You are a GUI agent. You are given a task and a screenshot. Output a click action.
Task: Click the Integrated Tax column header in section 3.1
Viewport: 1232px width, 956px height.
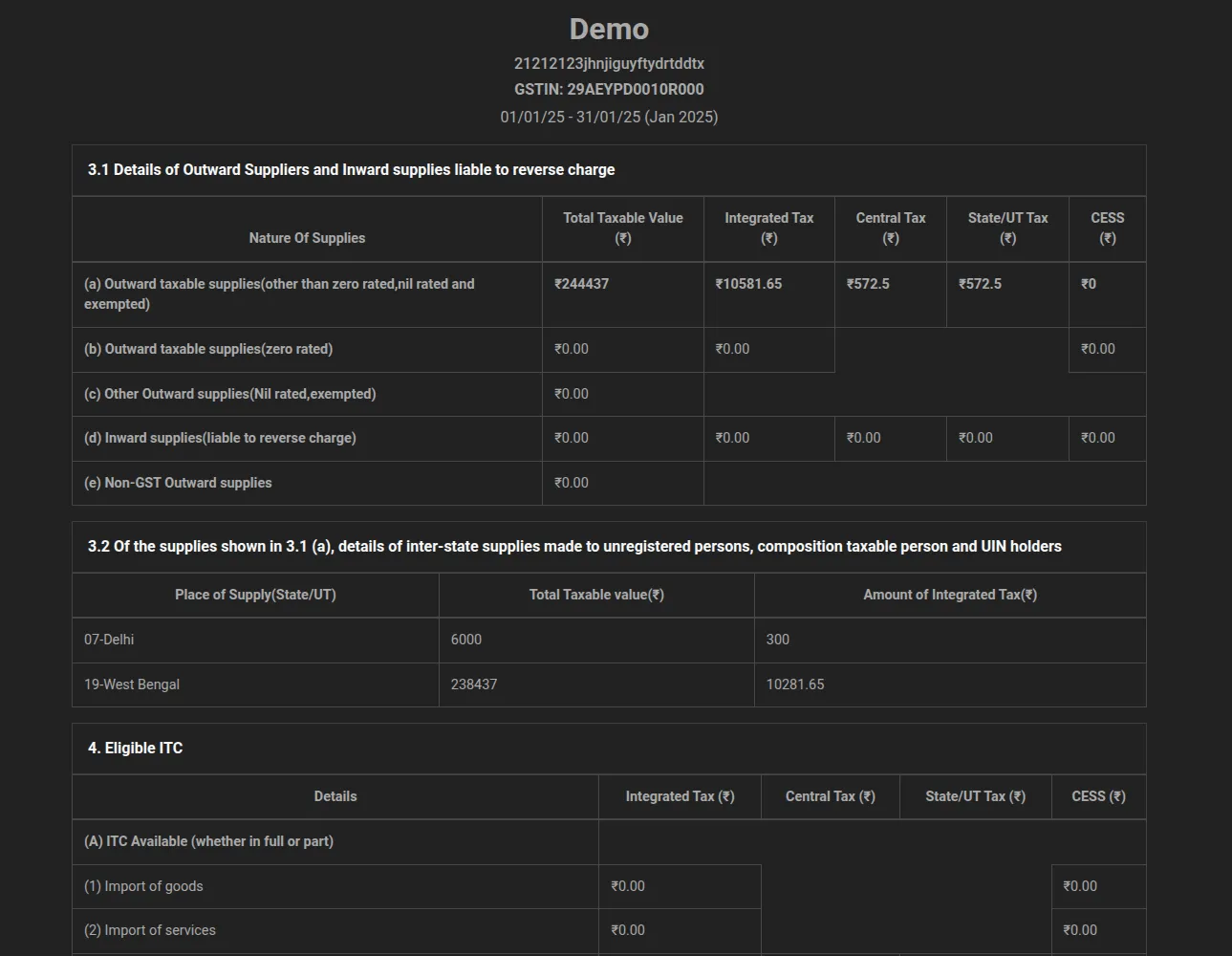(769, 228)
